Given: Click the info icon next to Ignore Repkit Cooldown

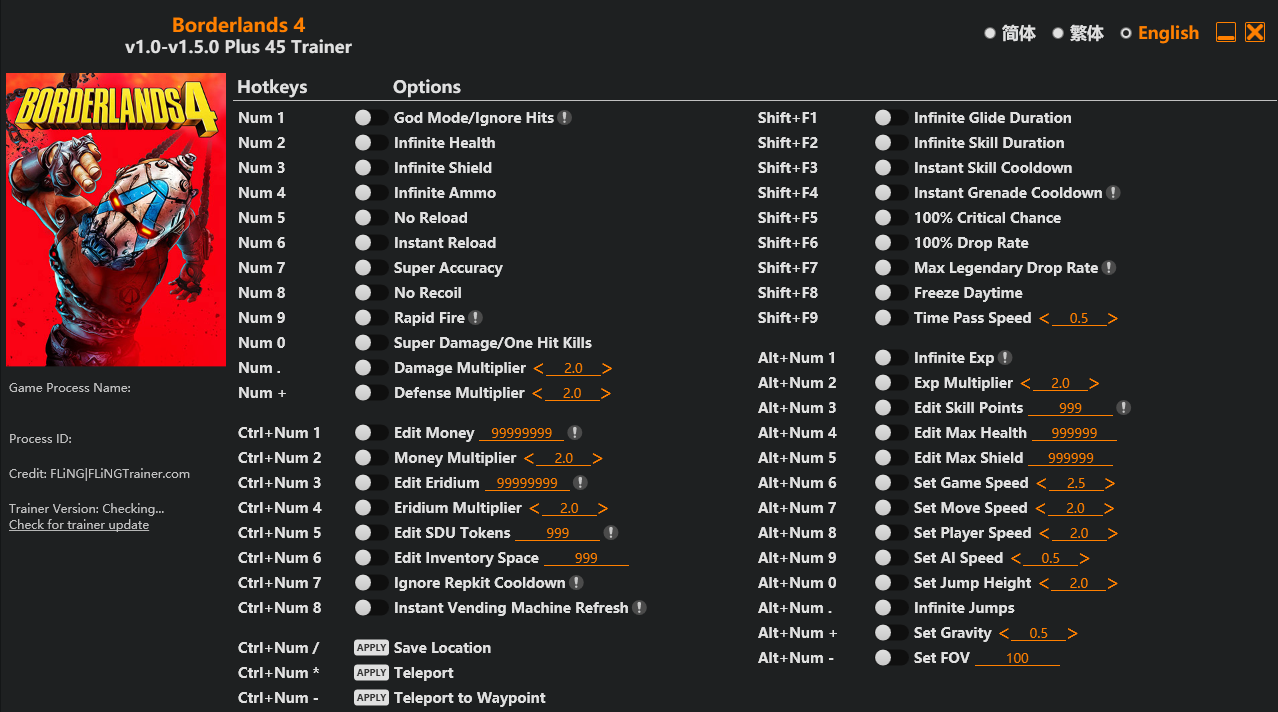Looking at the screenshot, I should coord(576,583).
